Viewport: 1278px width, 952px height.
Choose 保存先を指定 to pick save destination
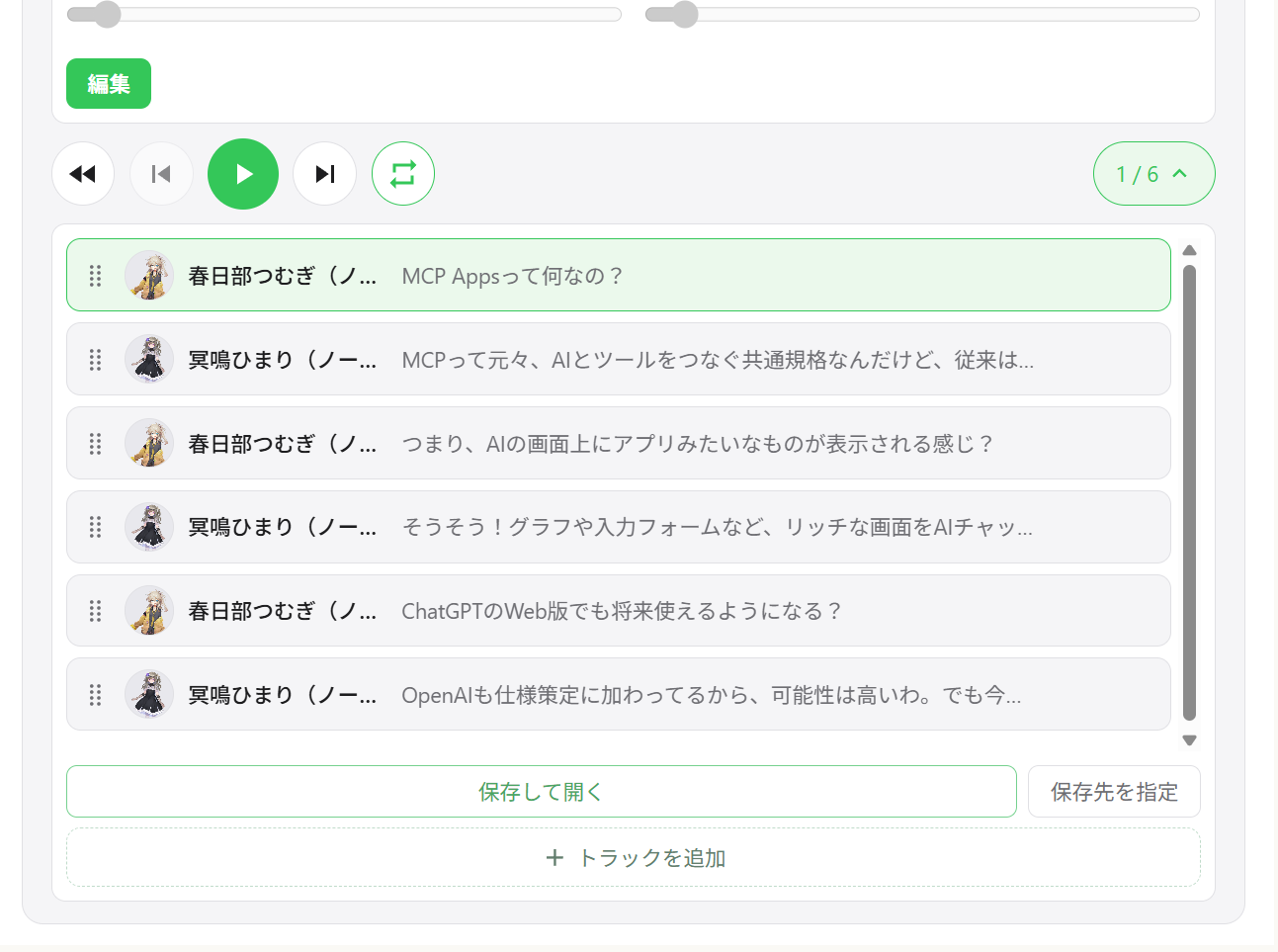pyautogui.click(x=1114, y=791)
